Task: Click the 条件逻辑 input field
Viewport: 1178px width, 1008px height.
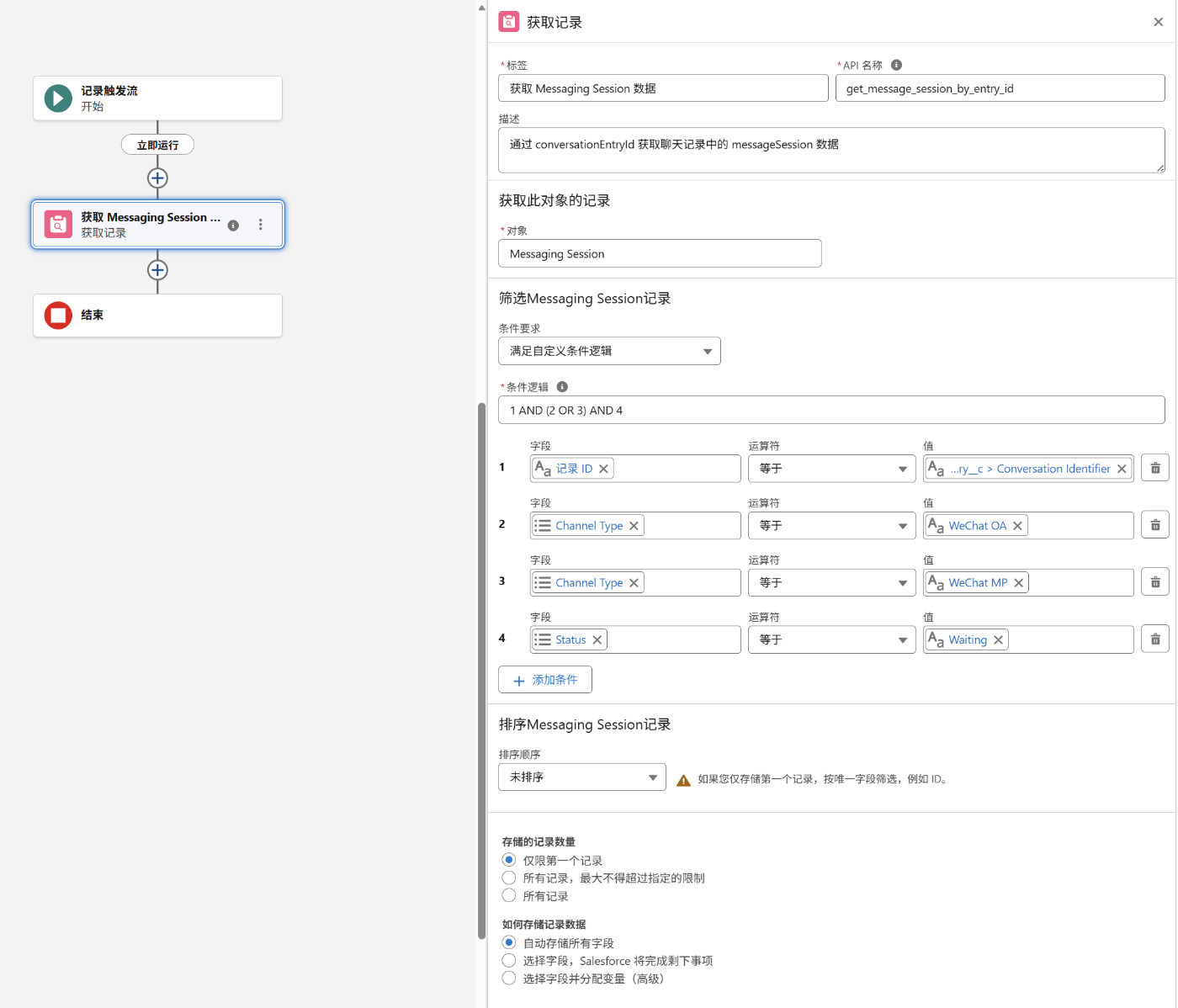Action: click(x=831, y=411)
